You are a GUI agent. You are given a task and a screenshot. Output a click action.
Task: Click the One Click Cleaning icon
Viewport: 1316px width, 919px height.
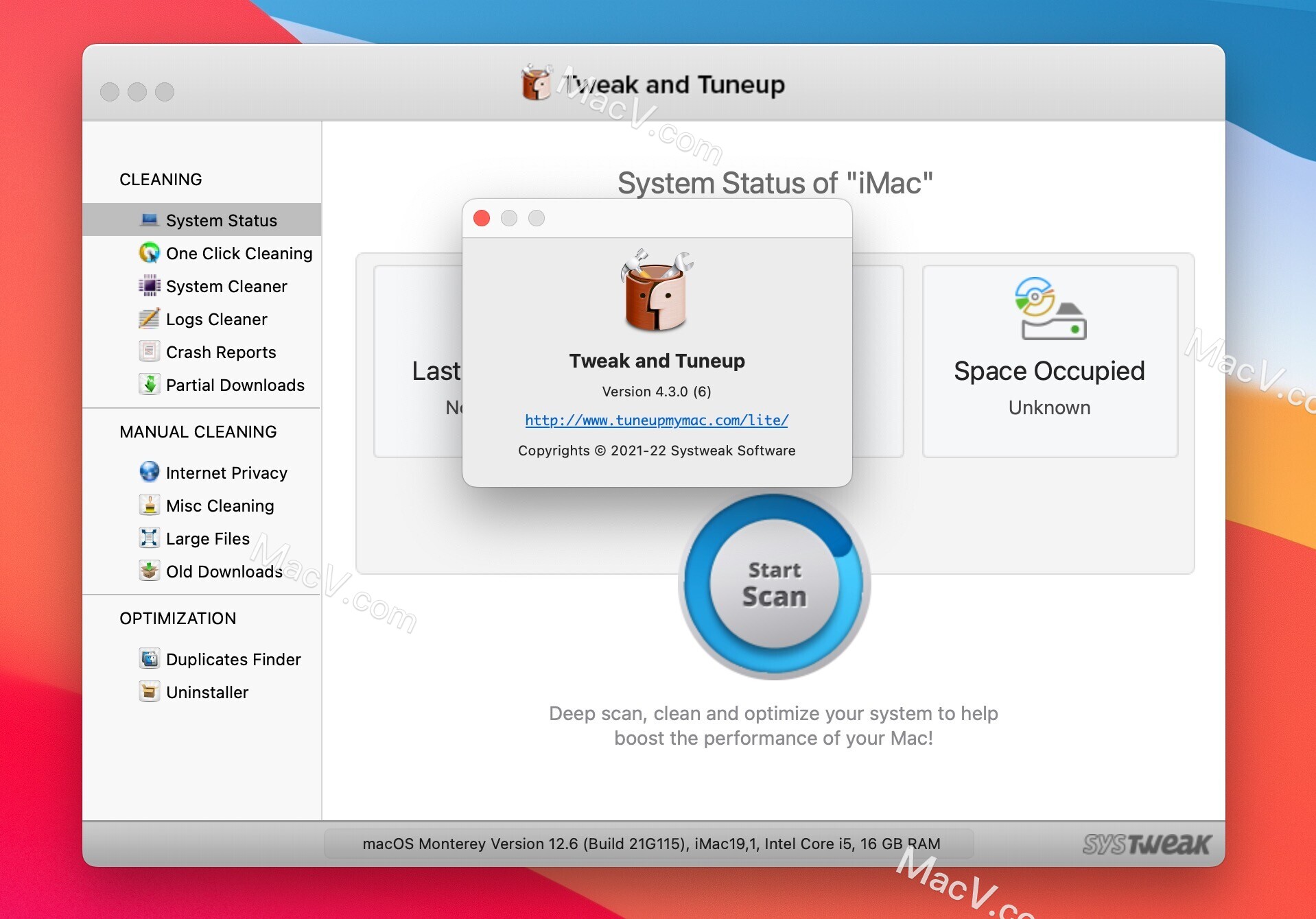[x=149, y=253]
